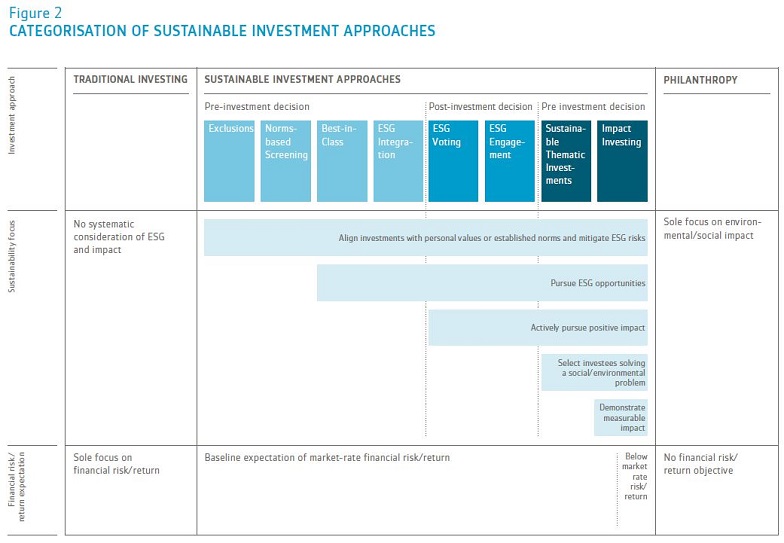Select the dark Impact Investing box
Viewport: 784px width, 543px height.
pyautogui.click(x=622, y=161)
